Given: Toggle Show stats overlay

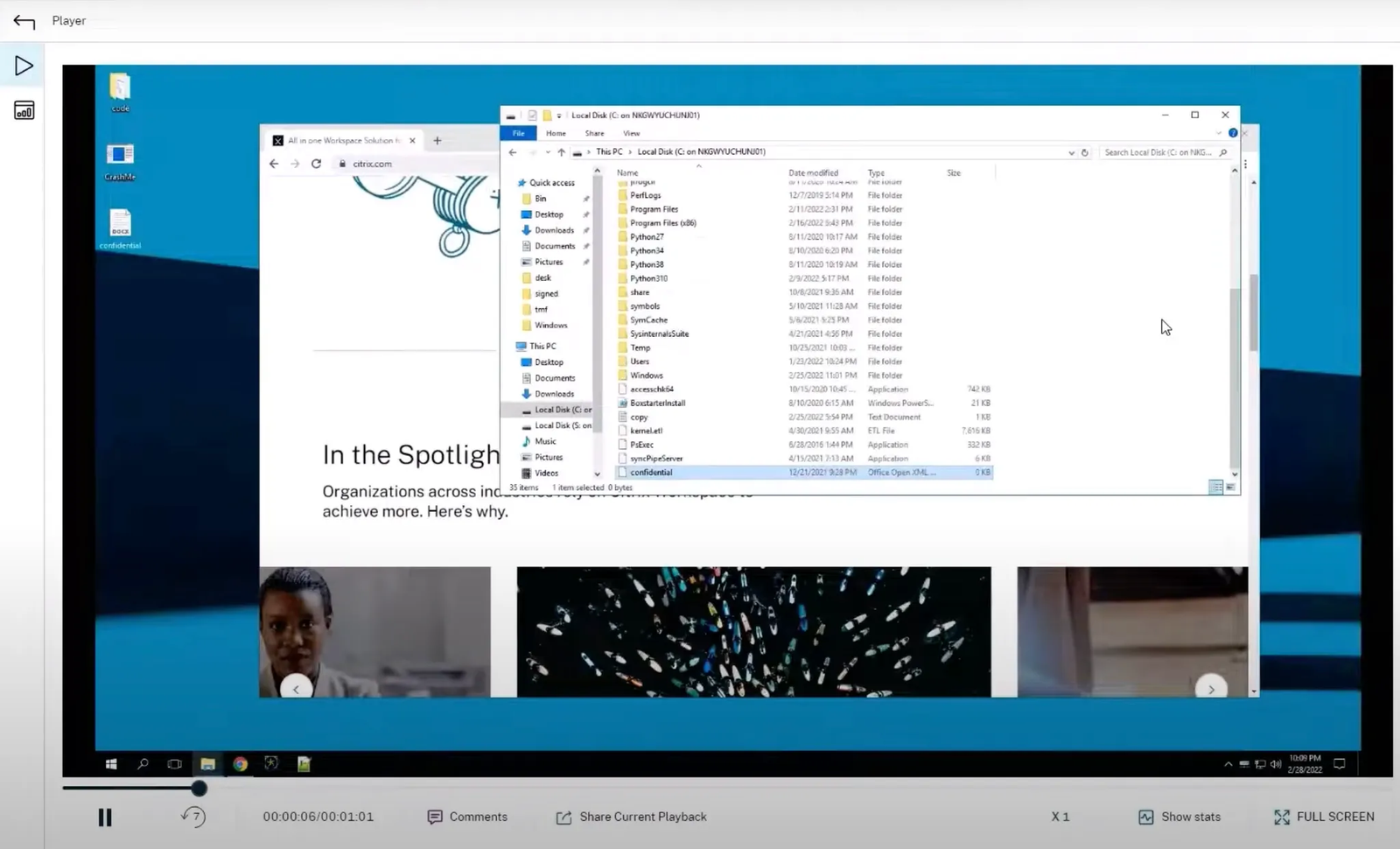Looking at the screenshot, I should [x=1179, y=817].
